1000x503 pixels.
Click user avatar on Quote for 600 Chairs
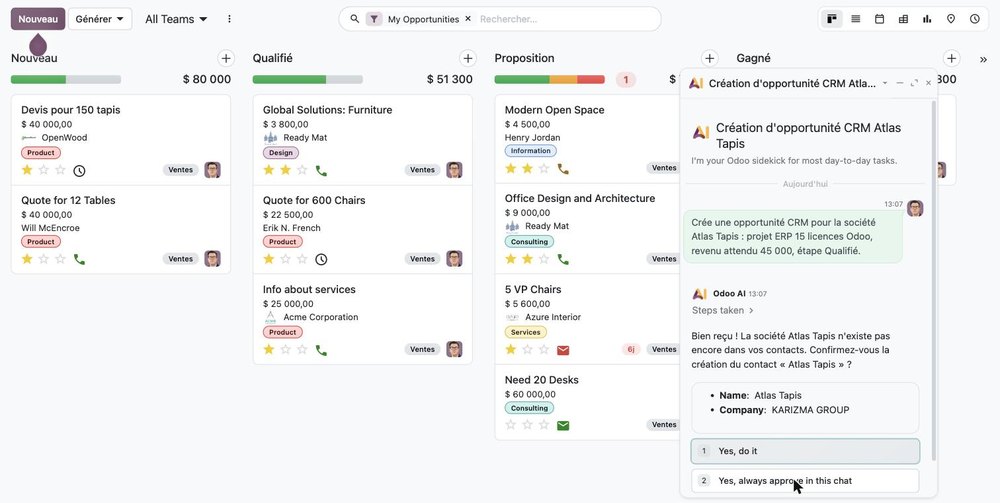pyautogui.click(x=454, y=259)
